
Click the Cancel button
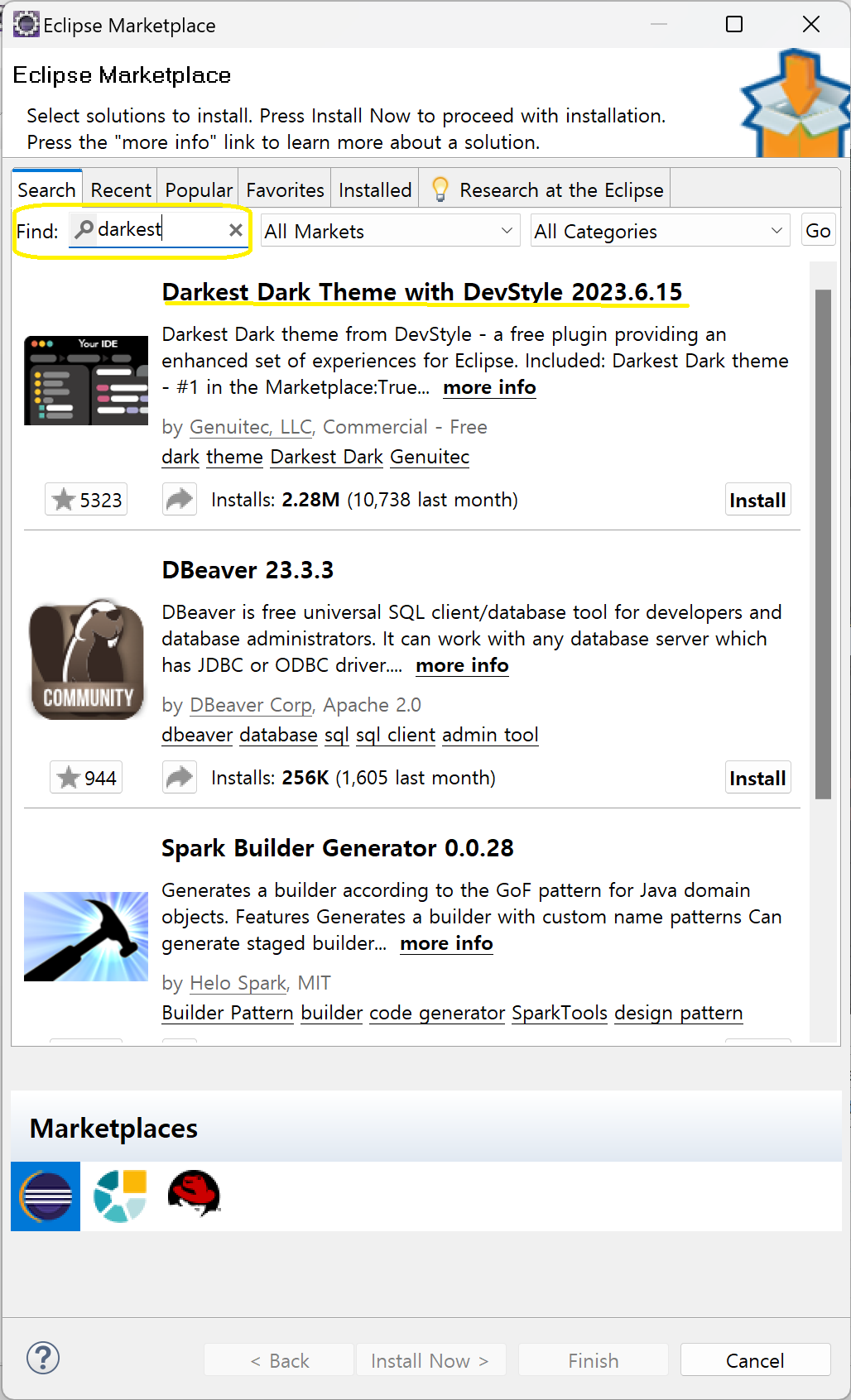[755, 1360]
